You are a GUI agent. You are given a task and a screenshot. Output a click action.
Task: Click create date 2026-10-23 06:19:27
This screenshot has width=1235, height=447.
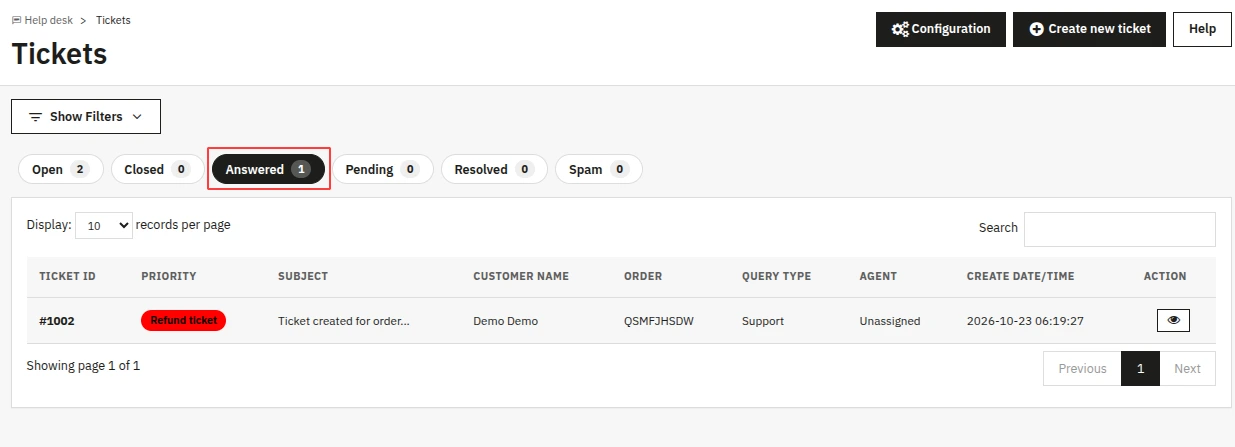pos(1026,321)
